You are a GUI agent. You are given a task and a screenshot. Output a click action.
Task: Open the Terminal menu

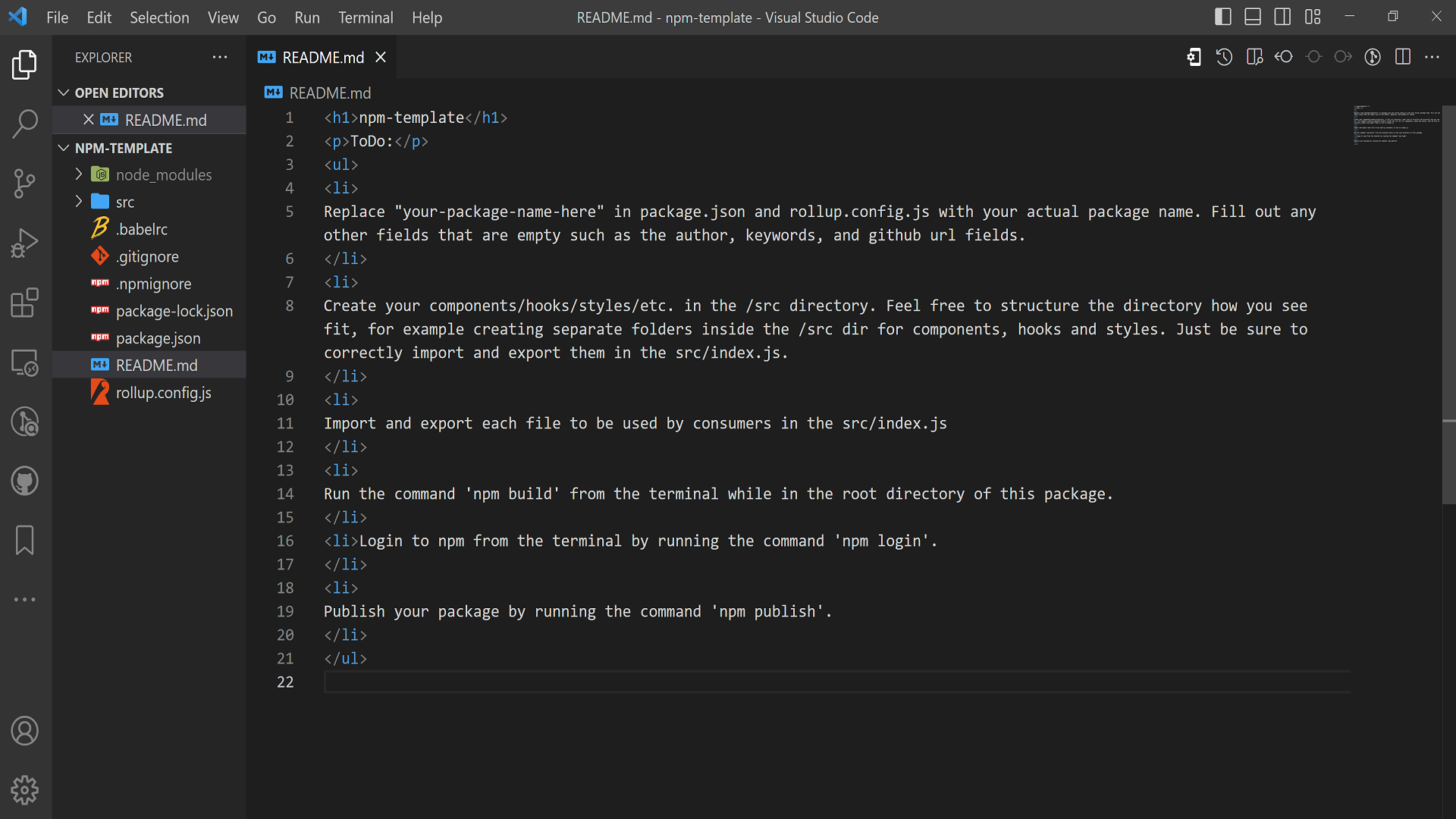tap(366, 17)
